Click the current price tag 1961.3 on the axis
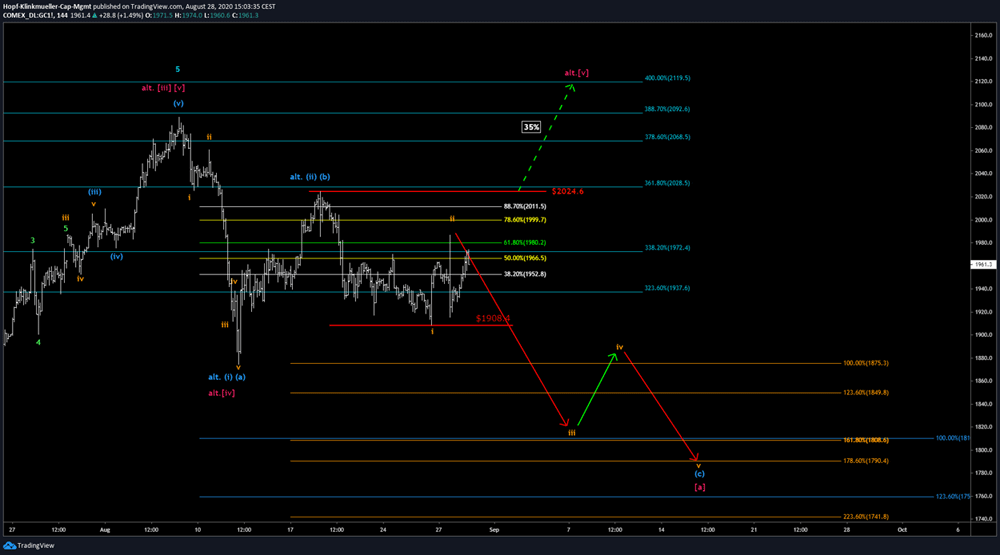Image resolution: width=1000 pixels, height=555 pixels. [x=983, y=265]
